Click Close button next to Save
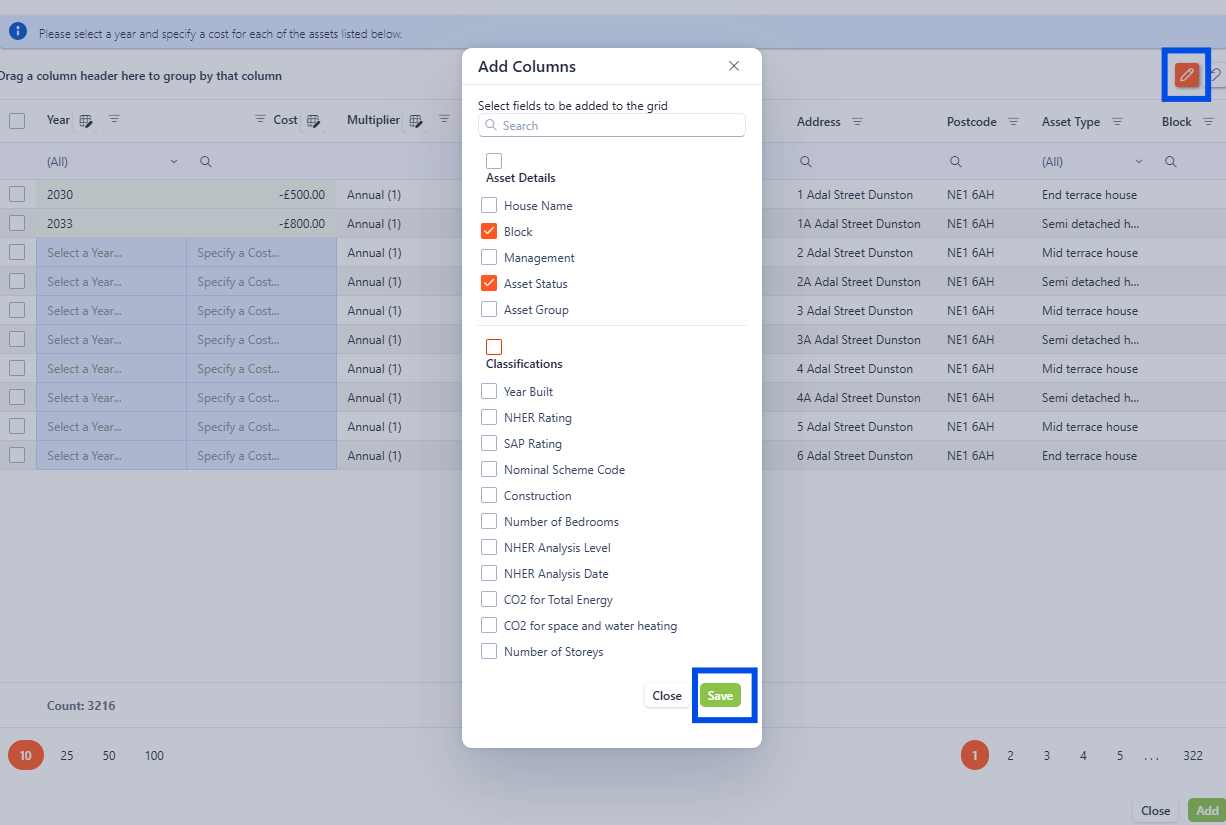 (x=667, y=696)
